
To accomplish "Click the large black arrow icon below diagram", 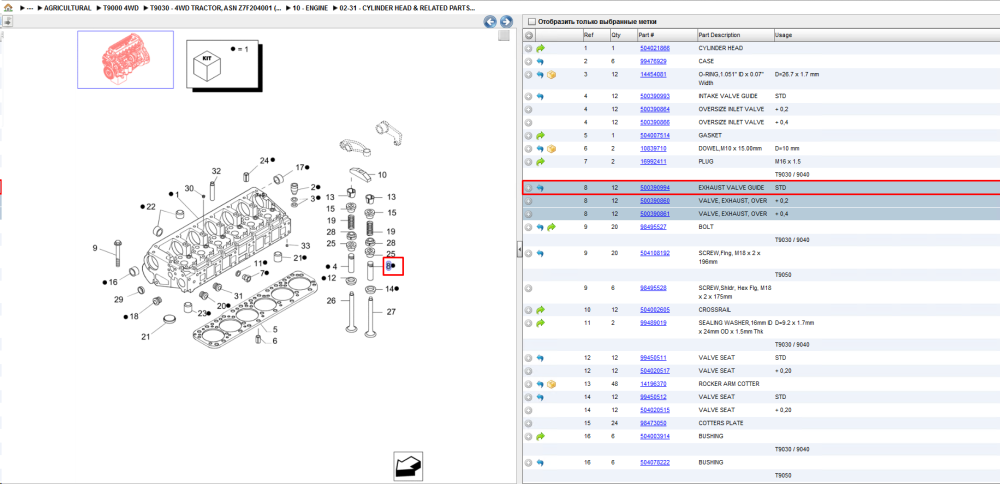I will (409, 467).
